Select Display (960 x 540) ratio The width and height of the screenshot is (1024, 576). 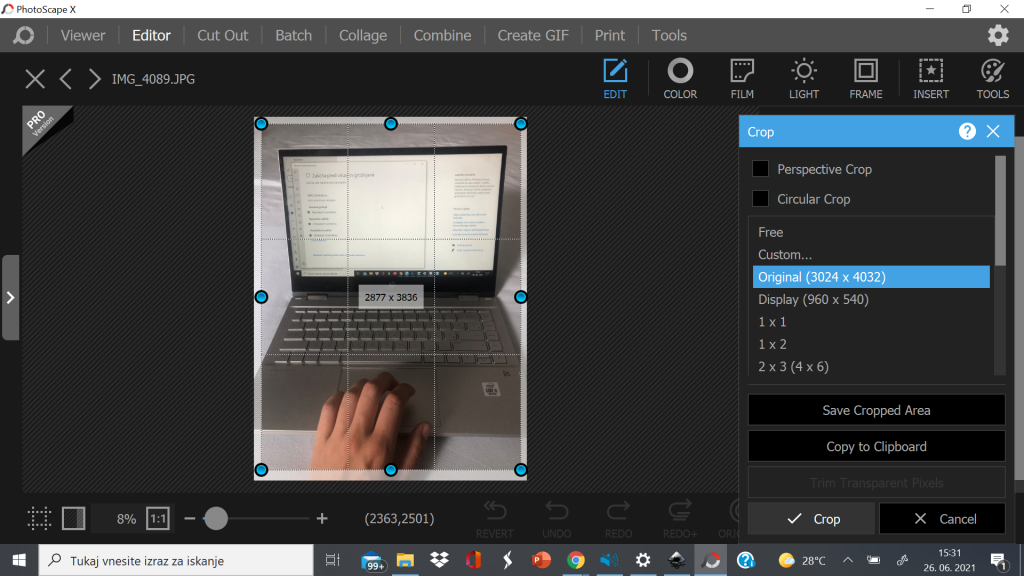pos(871,299)
